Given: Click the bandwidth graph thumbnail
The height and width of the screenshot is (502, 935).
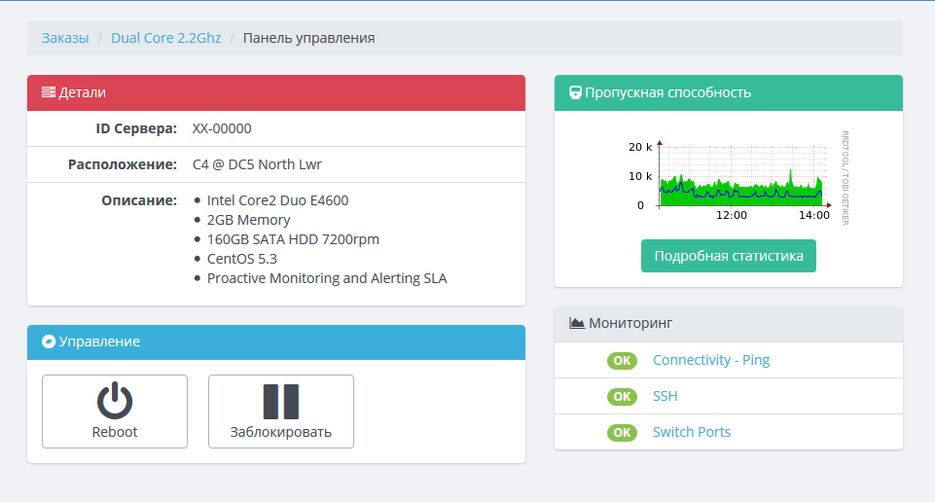Looking at the screenshot, I should [738, 178].
